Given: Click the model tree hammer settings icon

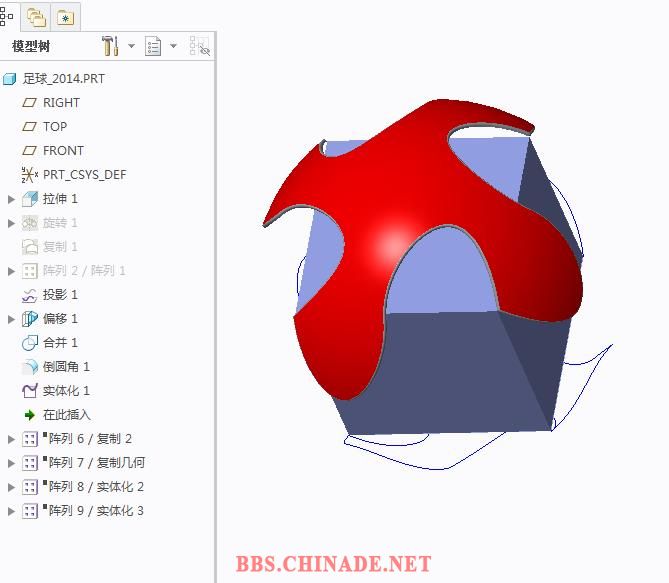Looking at the screenshot, I should coord(111,46).
